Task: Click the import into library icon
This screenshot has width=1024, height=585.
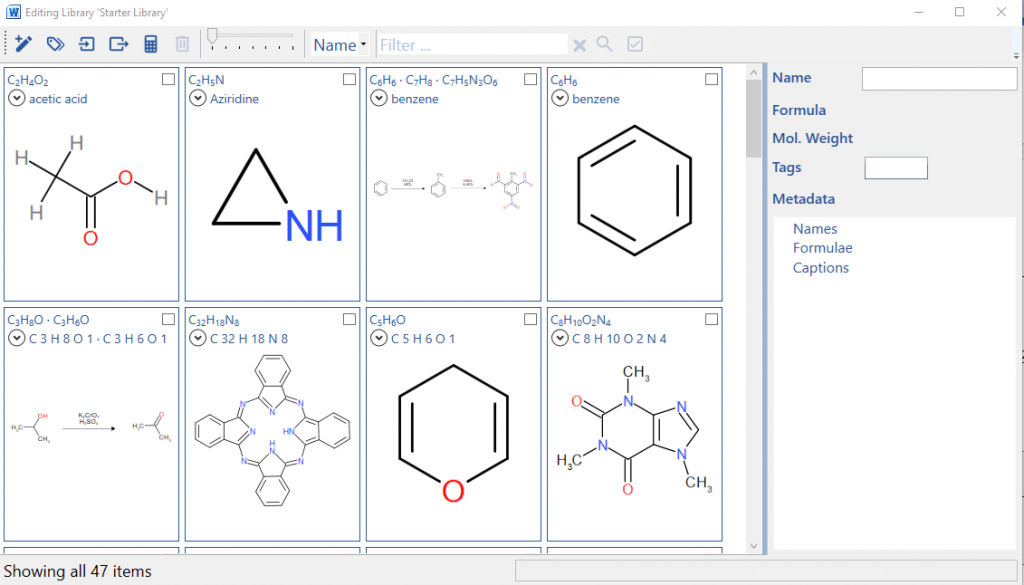Action: [87, 44]
